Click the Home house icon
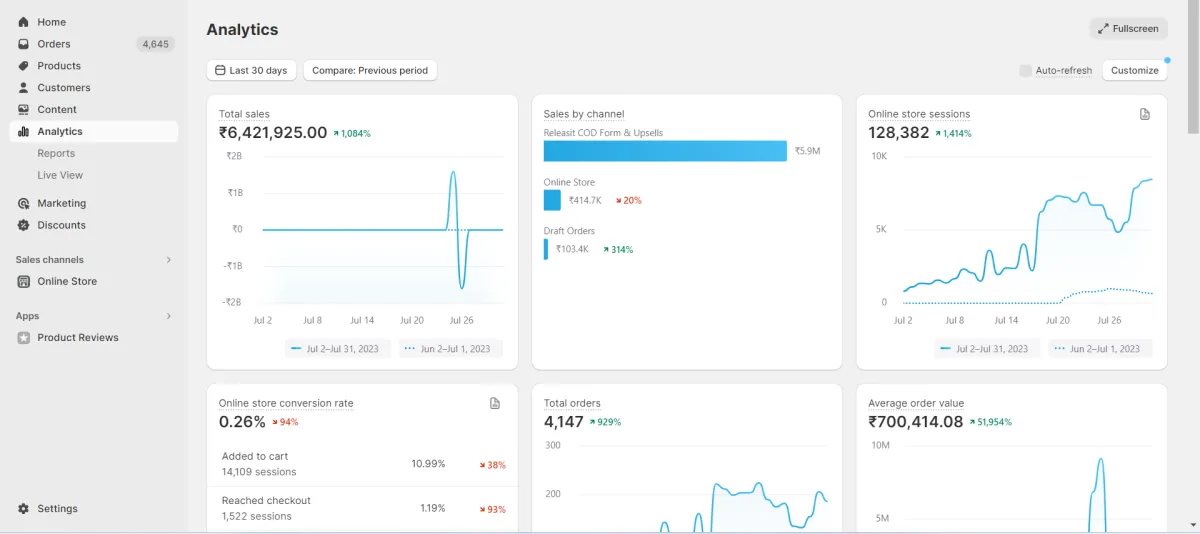 point(23,22)
